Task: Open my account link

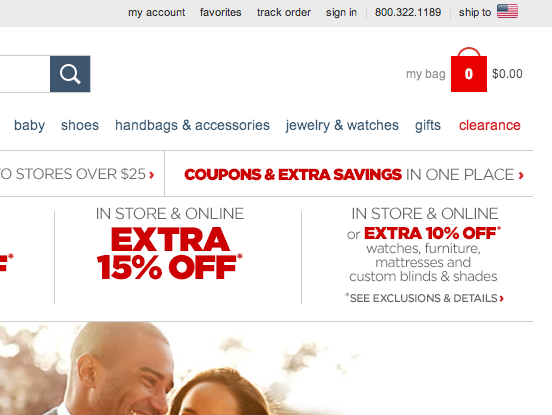Action: coord(157,13)
